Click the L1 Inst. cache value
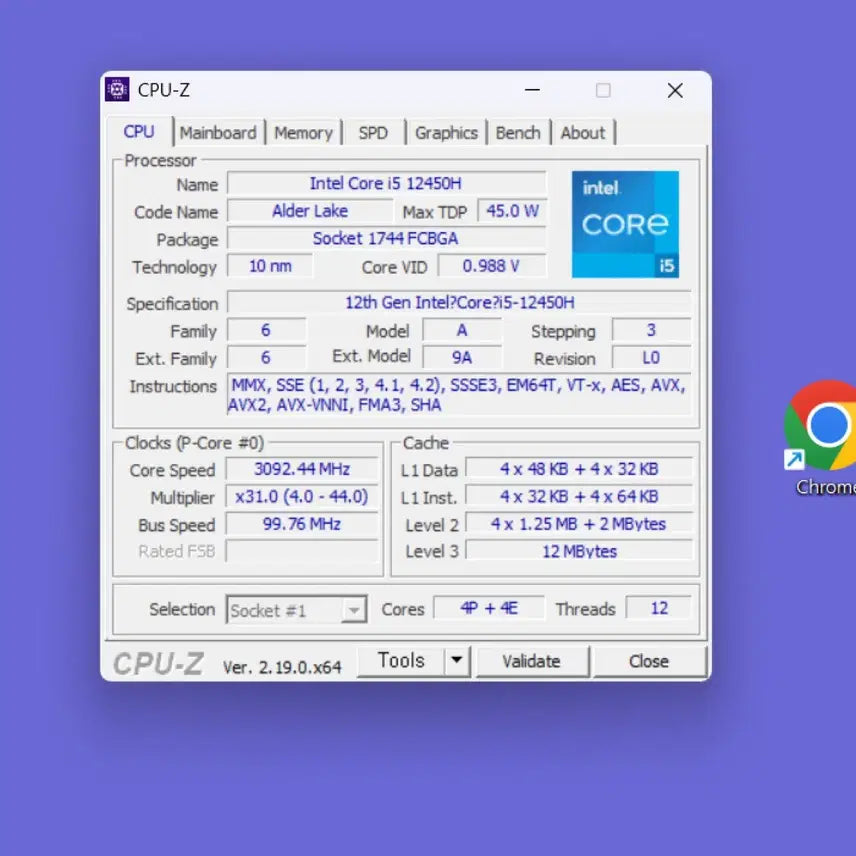 click(579, 496)
